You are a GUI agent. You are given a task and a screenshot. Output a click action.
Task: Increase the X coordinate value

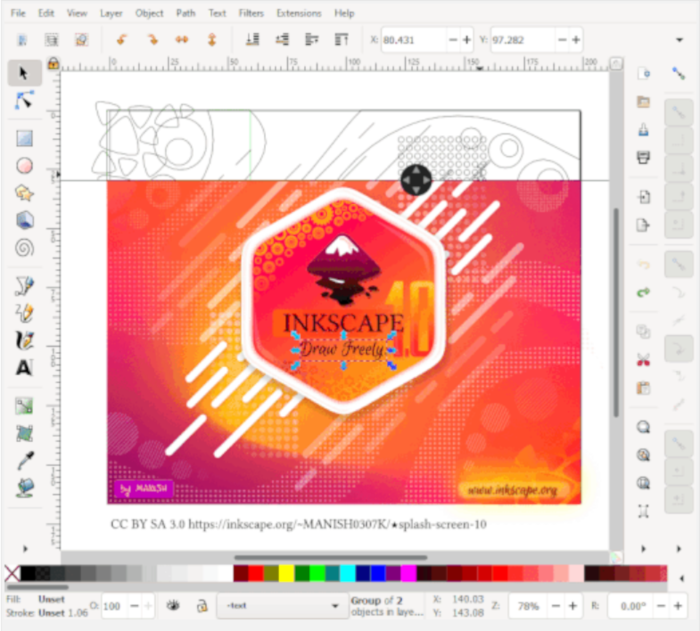467,40
